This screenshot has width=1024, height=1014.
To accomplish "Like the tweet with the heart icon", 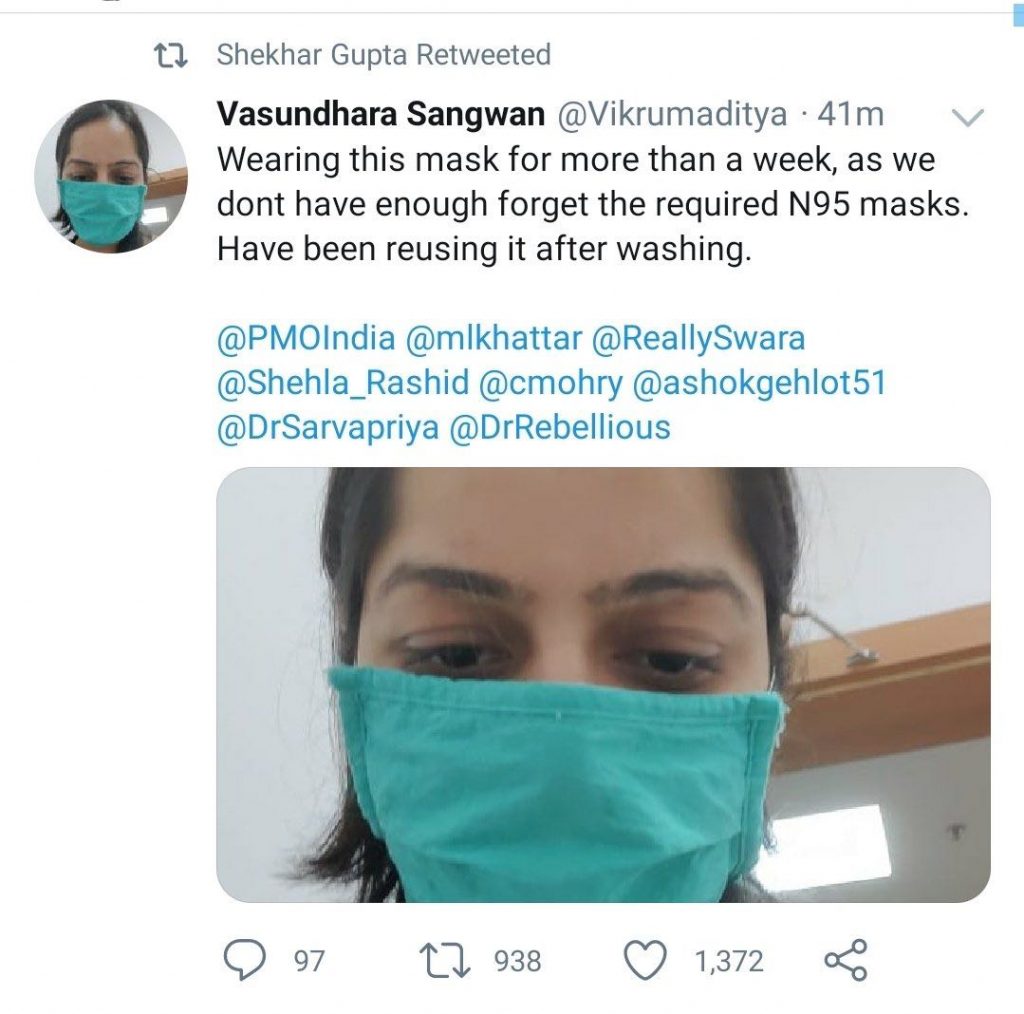I will click(645, 961).
